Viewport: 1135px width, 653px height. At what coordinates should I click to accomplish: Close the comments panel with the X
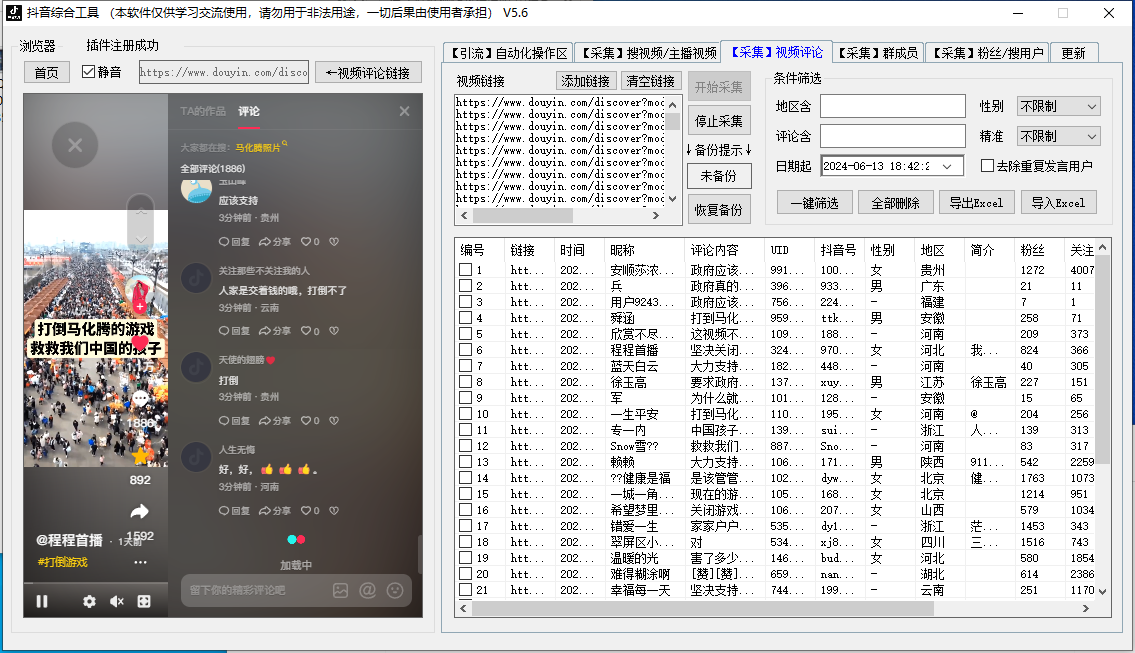[405, 111]
